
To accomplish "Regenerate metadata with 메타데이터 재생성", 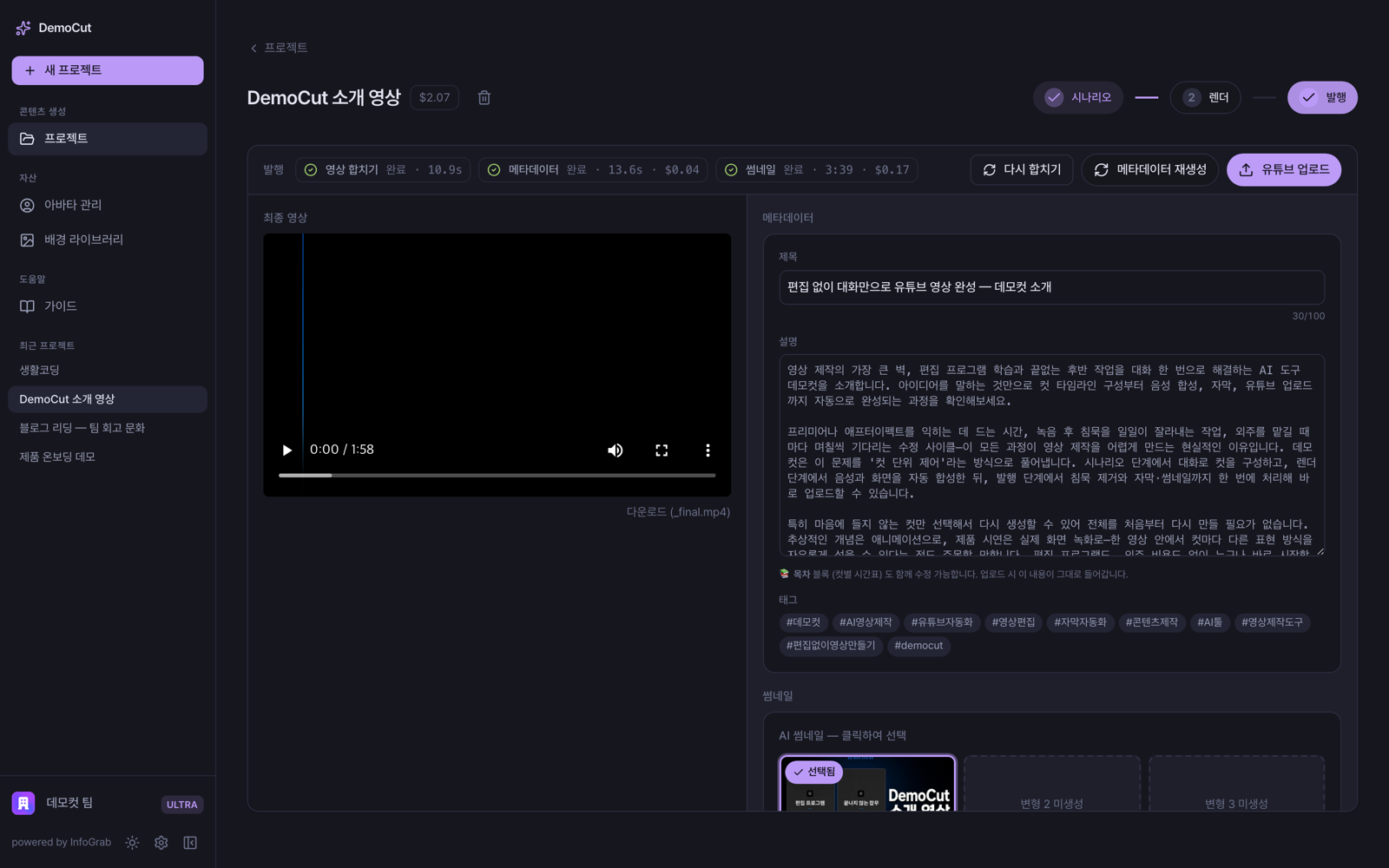I will (x=1150, y=170).
